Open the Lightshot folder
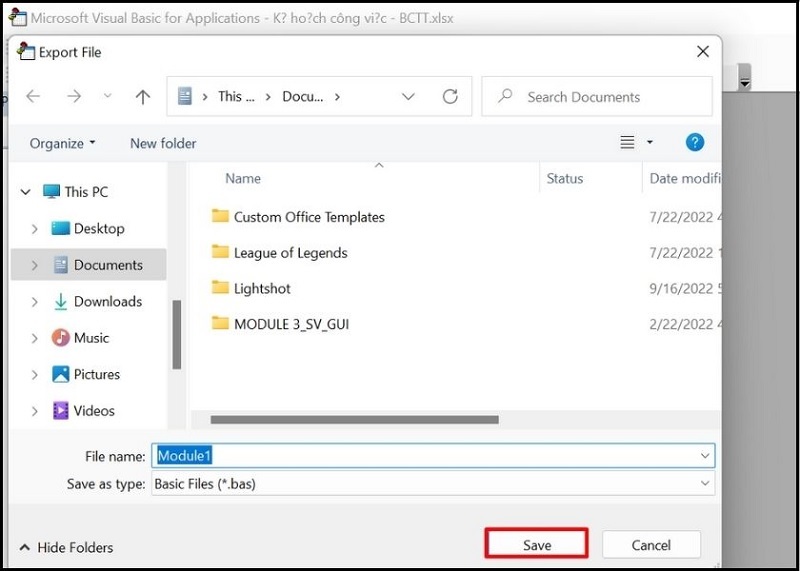Viewport: 800px width, 571px height. click(x=262, y=288)
